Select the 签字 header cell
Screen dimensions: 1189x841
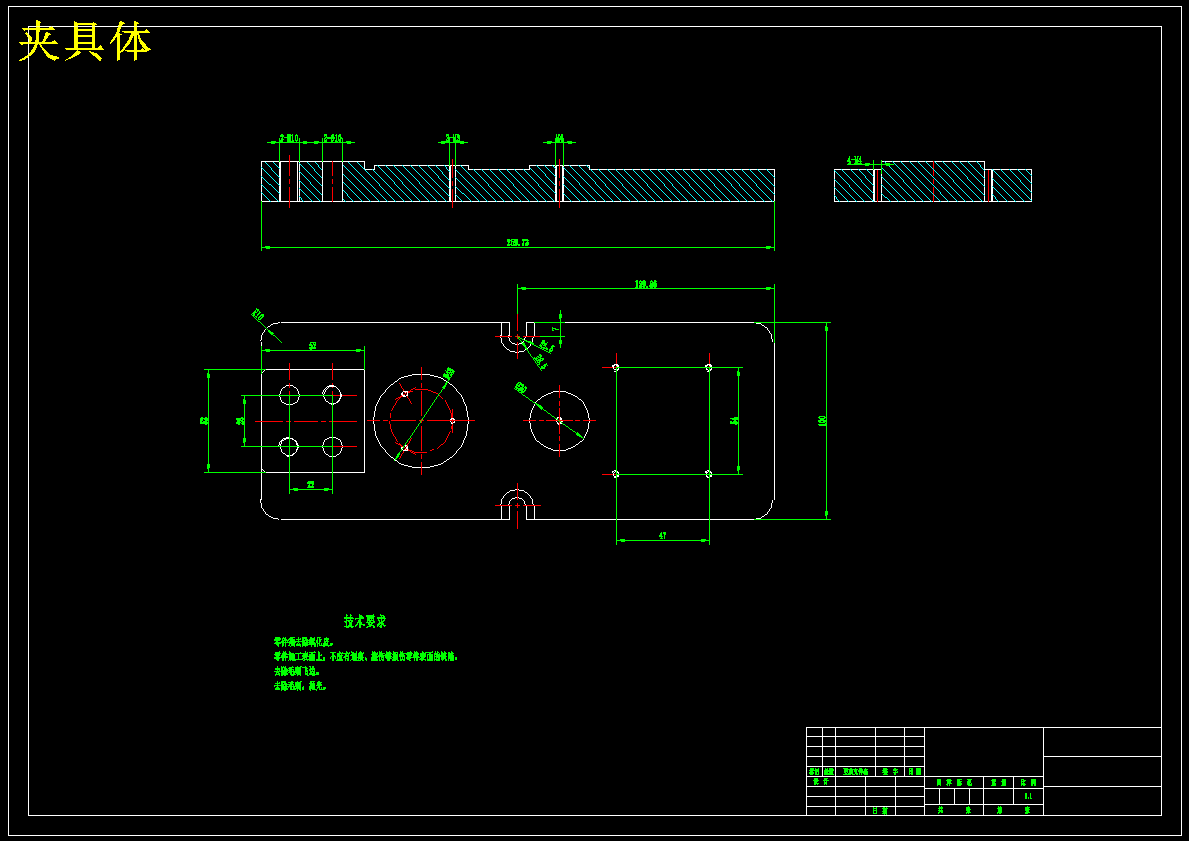(890, 771)
